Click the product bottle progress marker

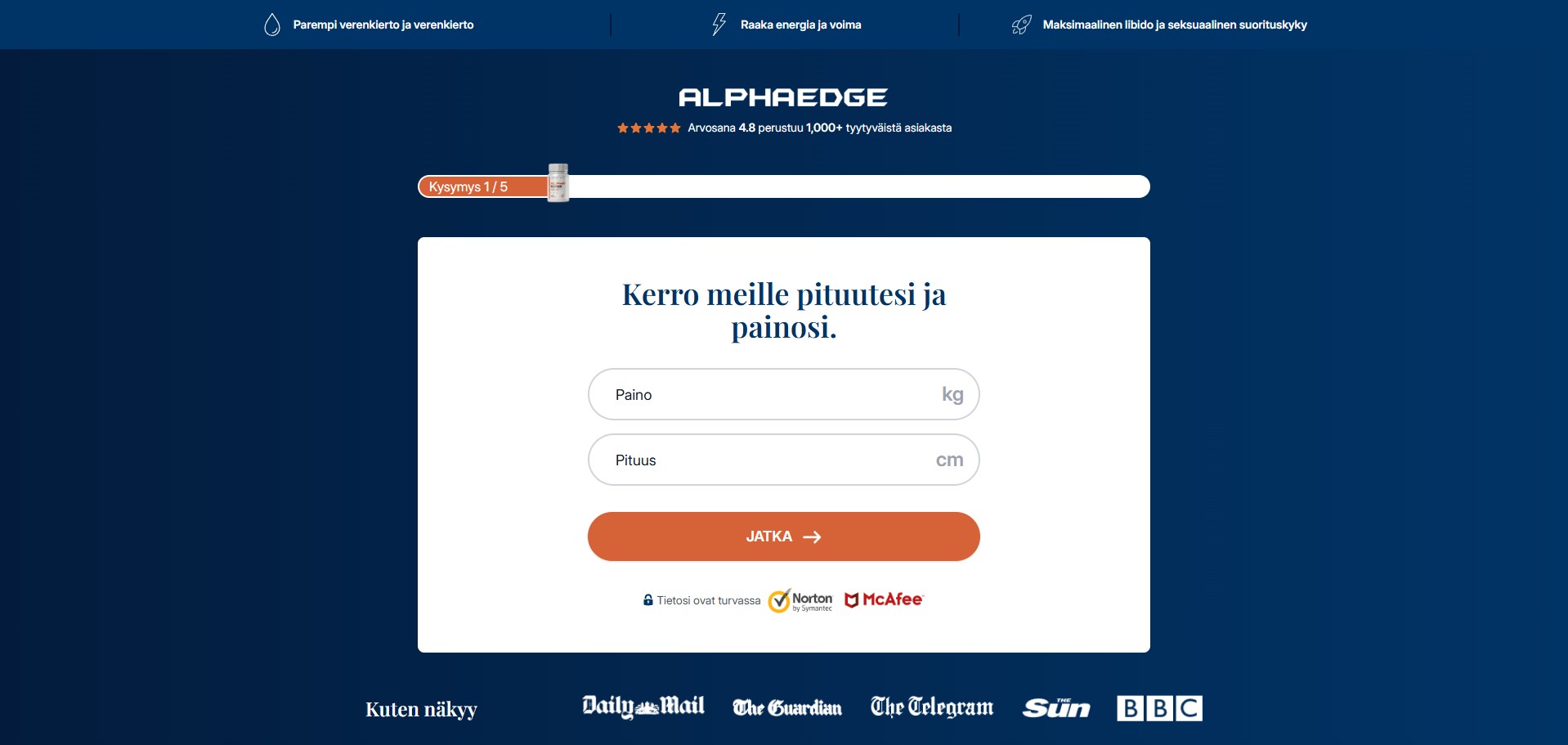click(x=558, y=182)
